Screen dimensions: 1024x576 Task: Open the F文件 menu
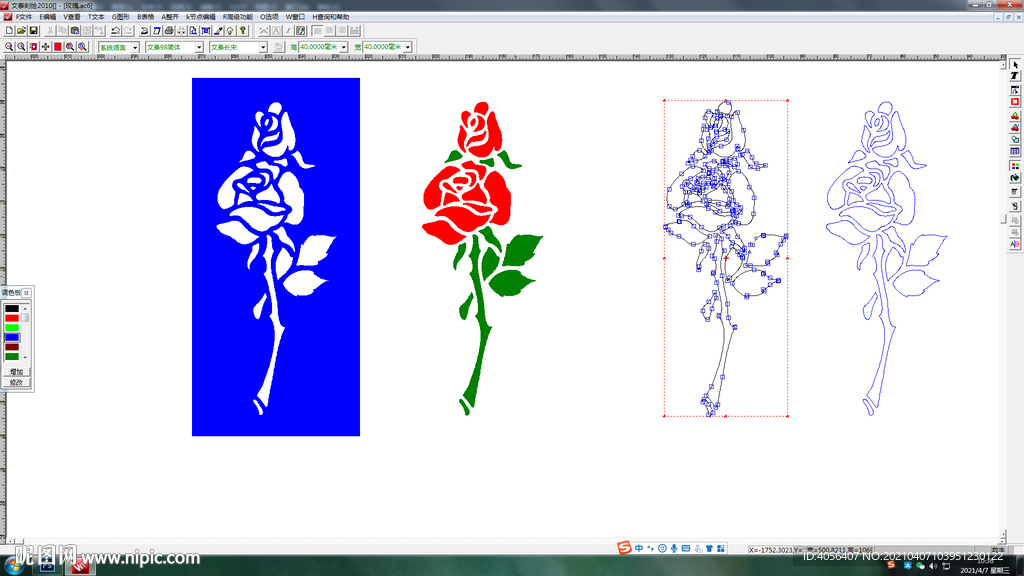(x=23, y=17)
